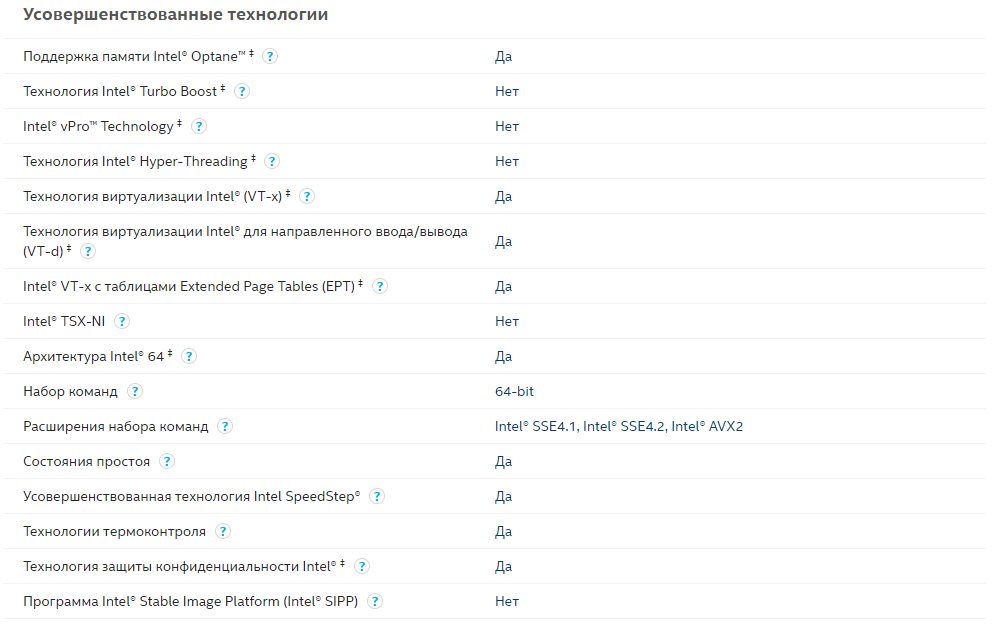Click help icon next to Intel TSX-NI
The height and width of the screenshot is (628, 992).
[122, 321]
